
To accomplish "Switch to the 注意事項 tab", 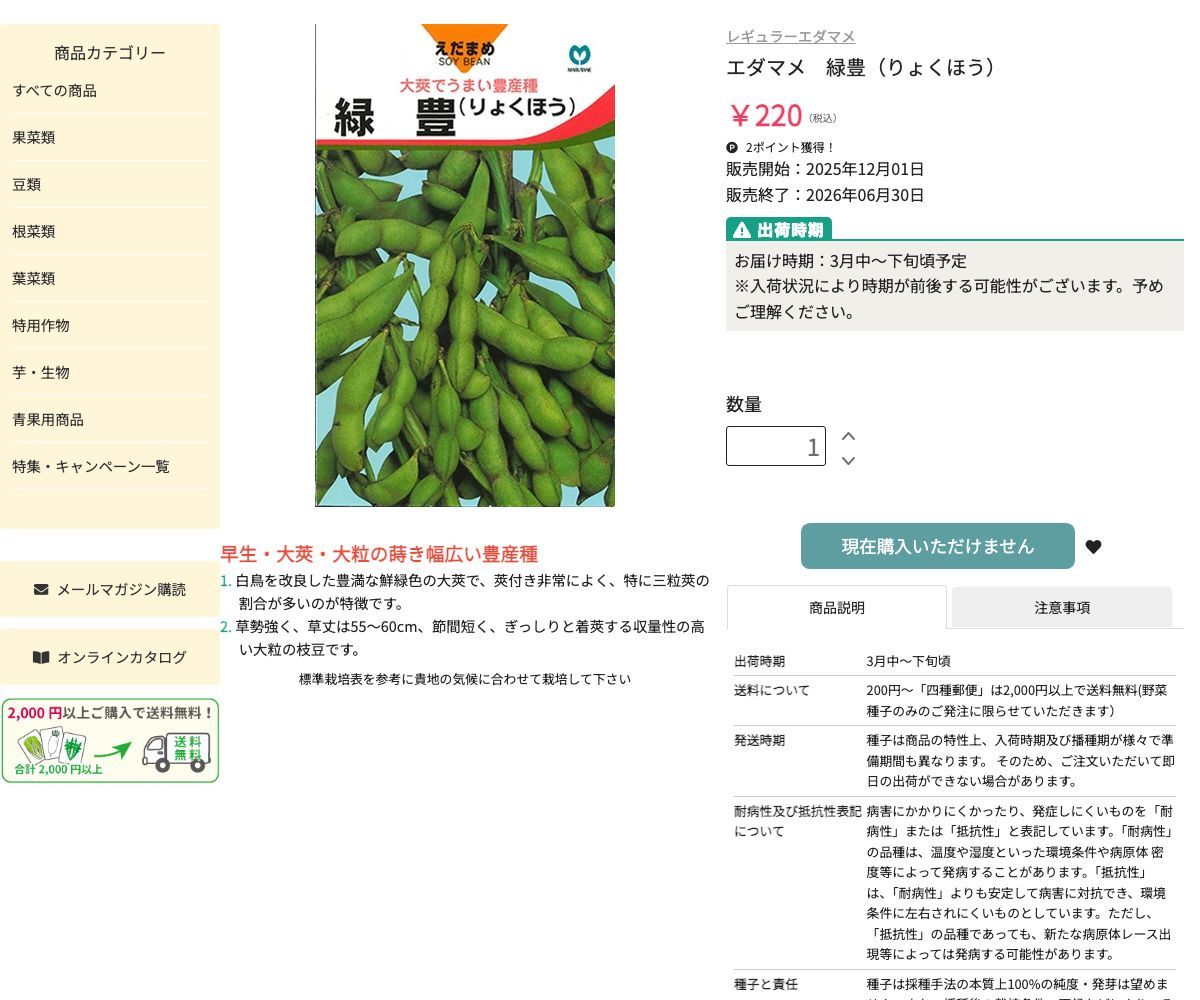I will point(1062,607).
